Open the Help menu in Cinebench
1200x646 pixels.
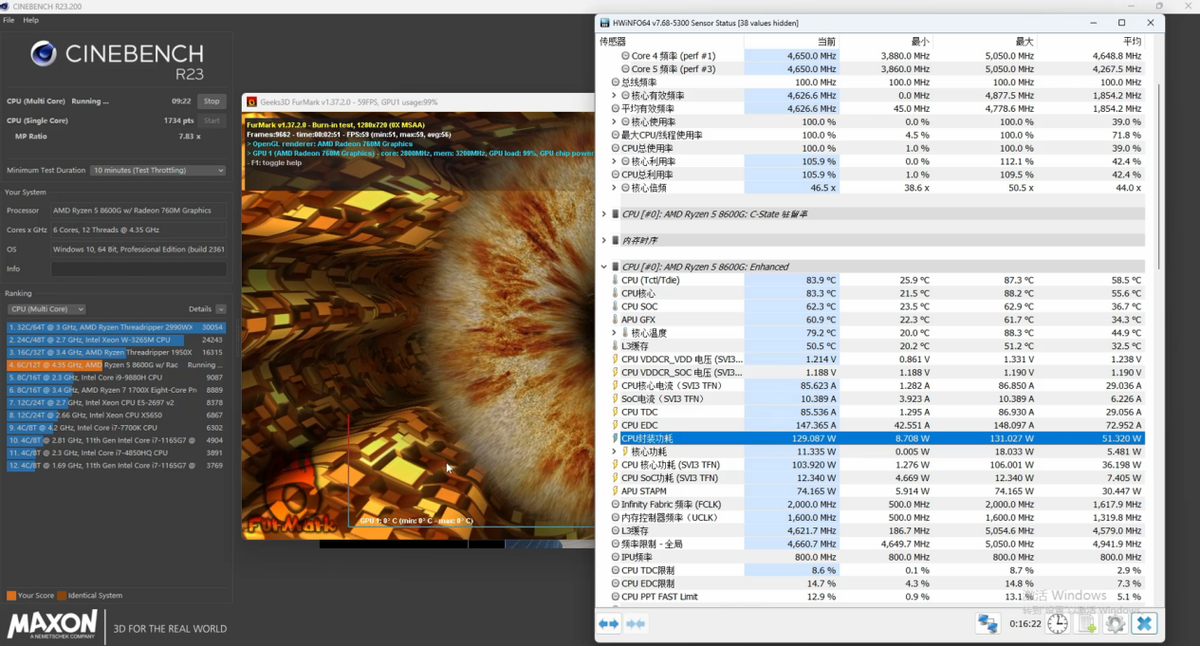[31, 20]
